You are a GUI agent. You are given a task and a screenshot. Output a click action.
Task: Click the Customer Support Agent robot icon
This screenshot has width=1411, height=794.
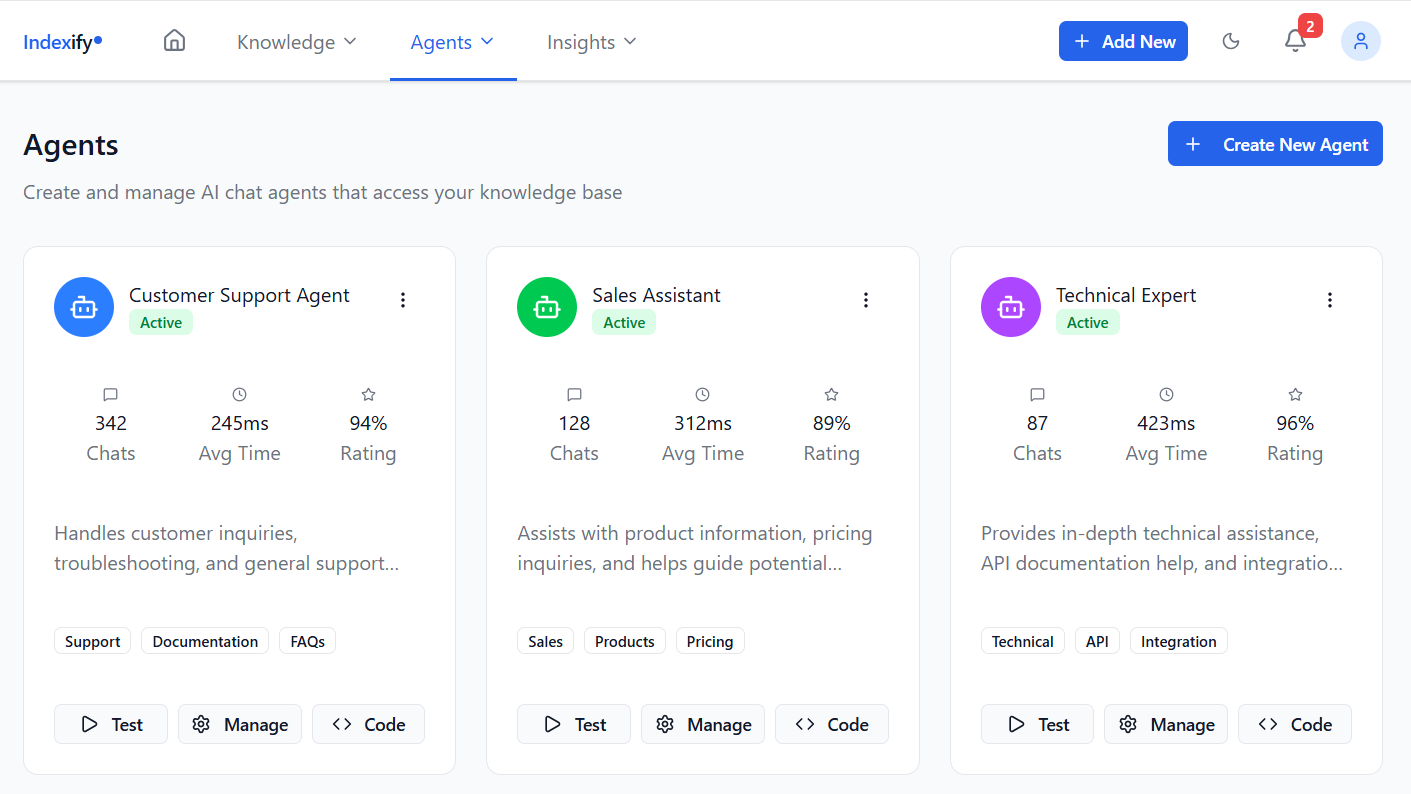[84, 307]
